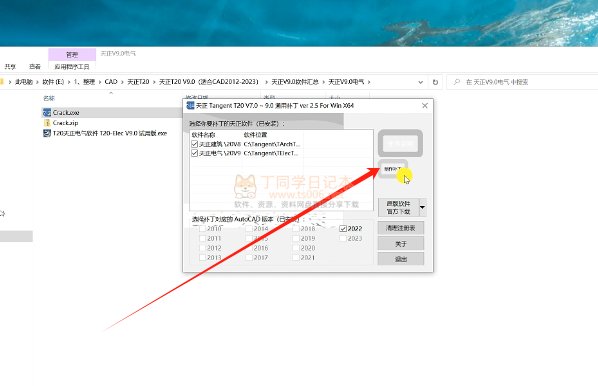Screen dimensions: 598x386
Task: Expand the chevron after 1、整理 in breadcrumb
Action: (100, 82)
